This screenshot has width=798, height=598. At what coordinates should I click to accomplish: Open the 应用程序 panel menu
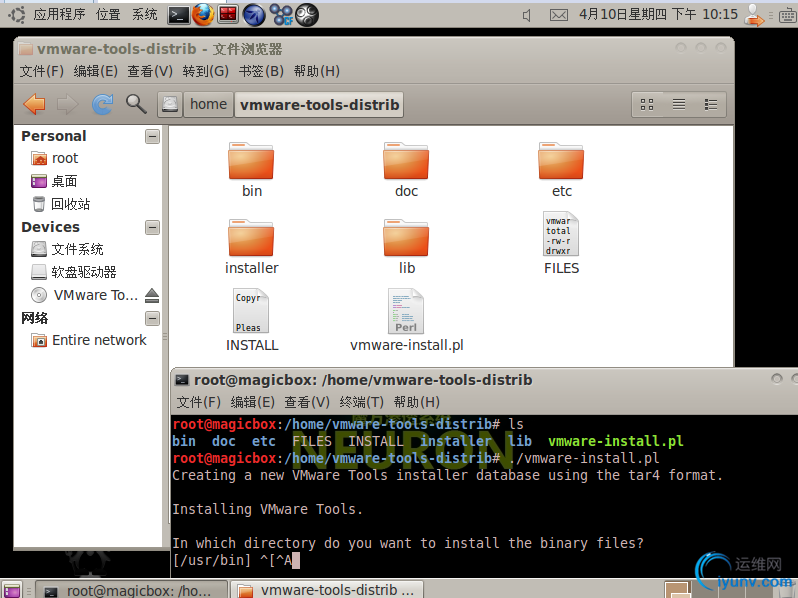[59, 14]
